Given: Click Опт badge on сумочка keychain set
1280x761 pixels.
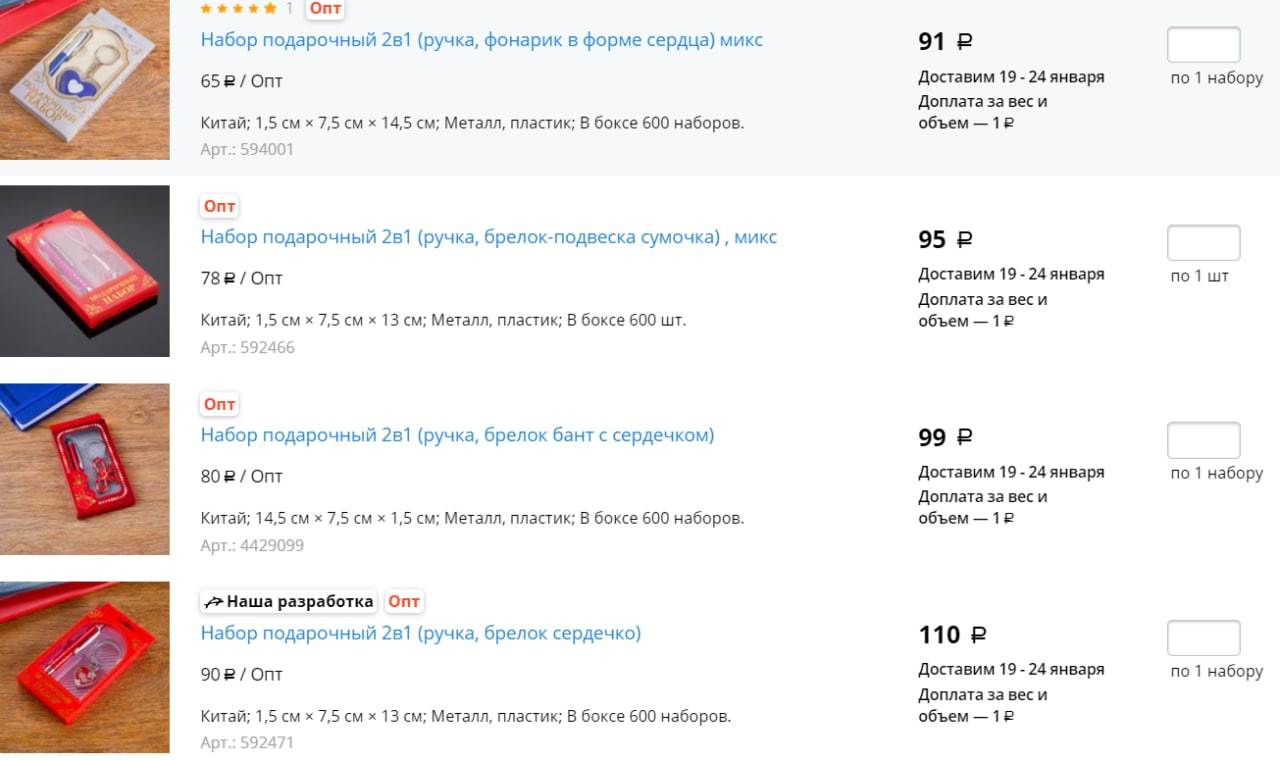Looking at the screenshot, I should pos(219,206).
